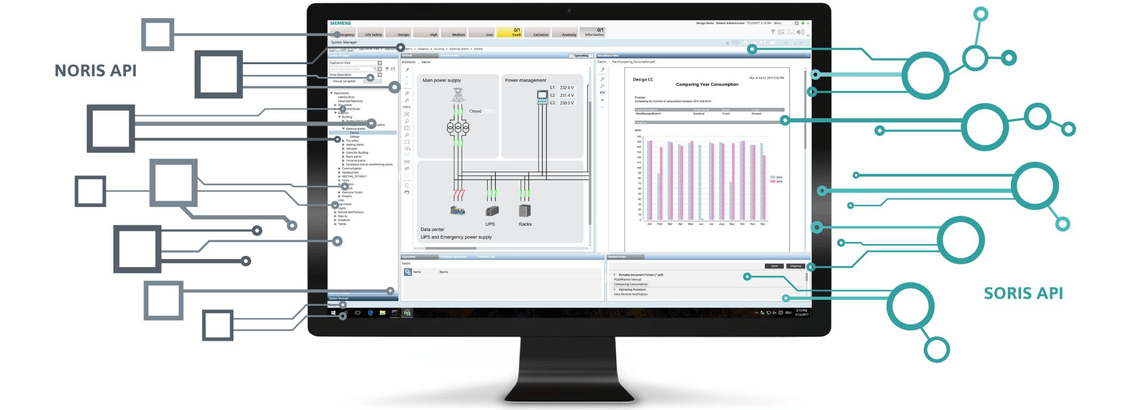Click Task View icon on taskbar
The width and height of the screenshot is (1125, 410).
(357, 313)
